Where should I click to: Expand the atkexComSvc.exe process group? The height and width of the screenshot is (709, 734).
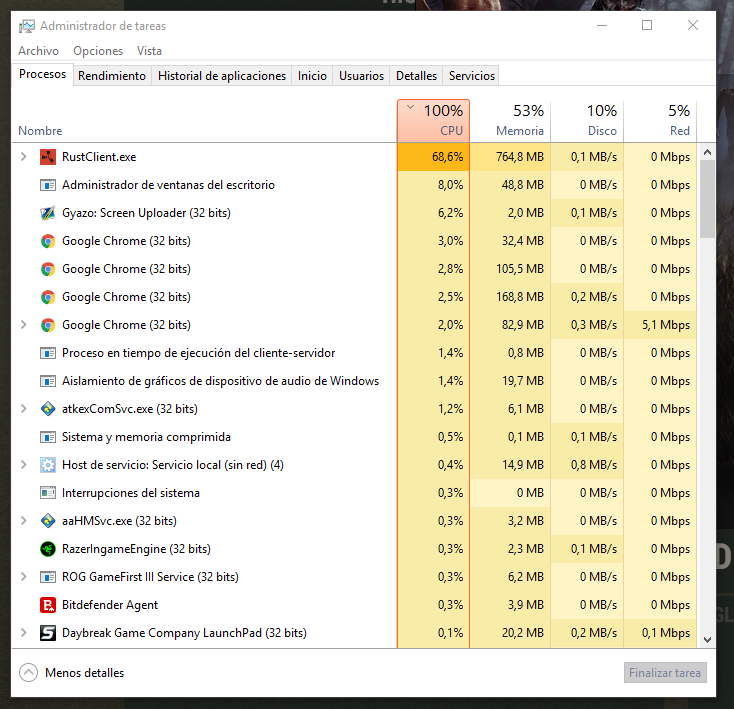tap(23, 409)
